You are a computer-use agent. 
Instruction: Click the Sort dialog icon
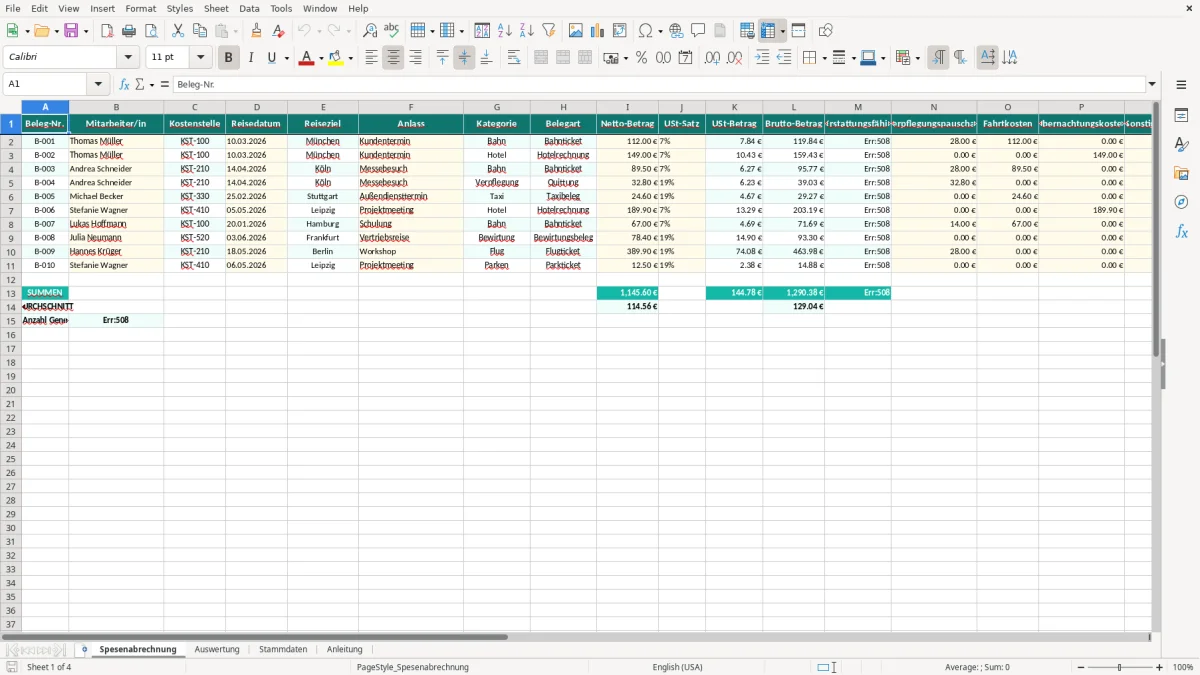coord(483,31)
